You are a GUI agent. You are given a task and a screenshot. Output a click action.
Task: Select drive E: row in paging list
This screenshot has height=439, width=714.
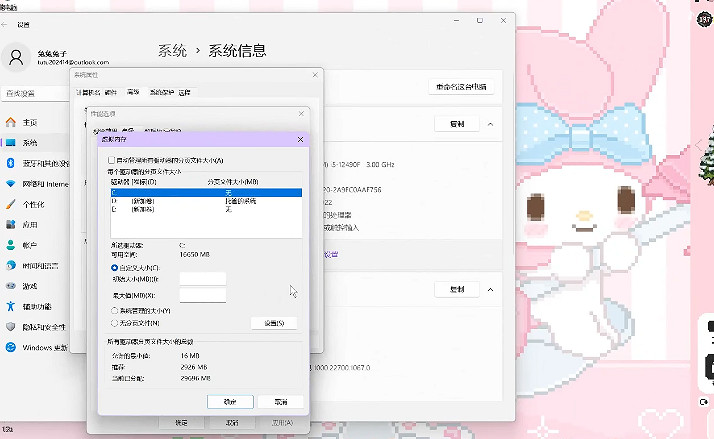(206, 209)
